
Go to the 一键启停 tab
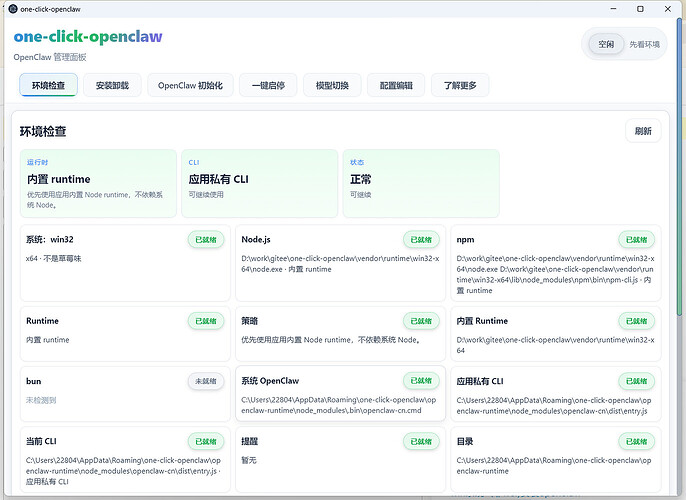[x=268, y=85]
